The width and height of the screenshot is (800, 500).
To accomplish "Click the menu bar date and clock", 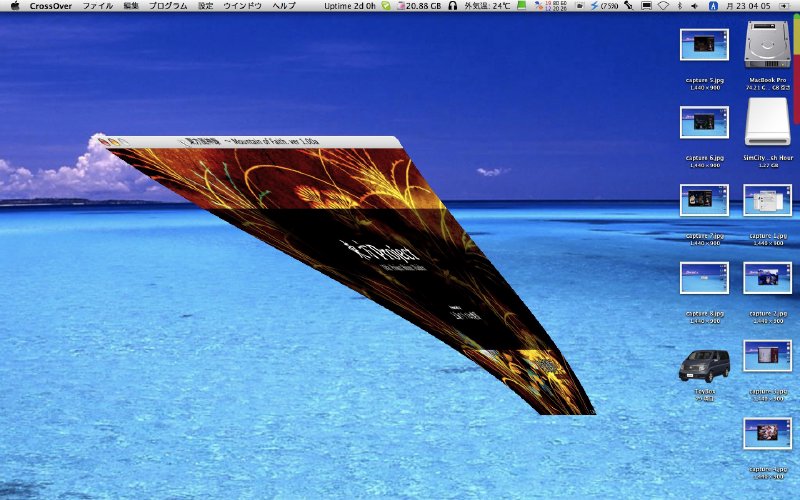I will coord(748,6).
